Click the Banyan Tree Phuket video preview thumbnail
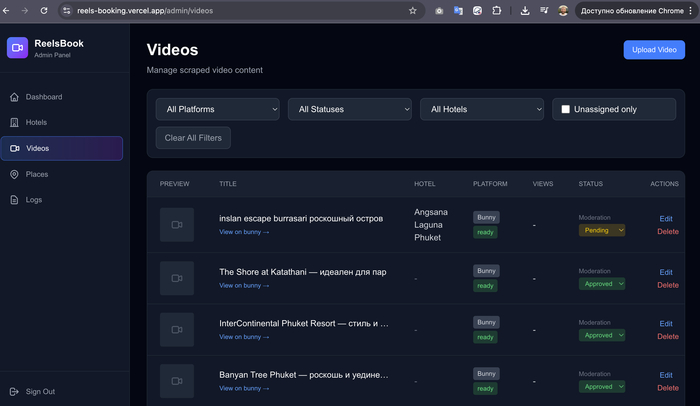Image resolution: width=700 pixels, height=406 pixels. [x=177, y=381]
